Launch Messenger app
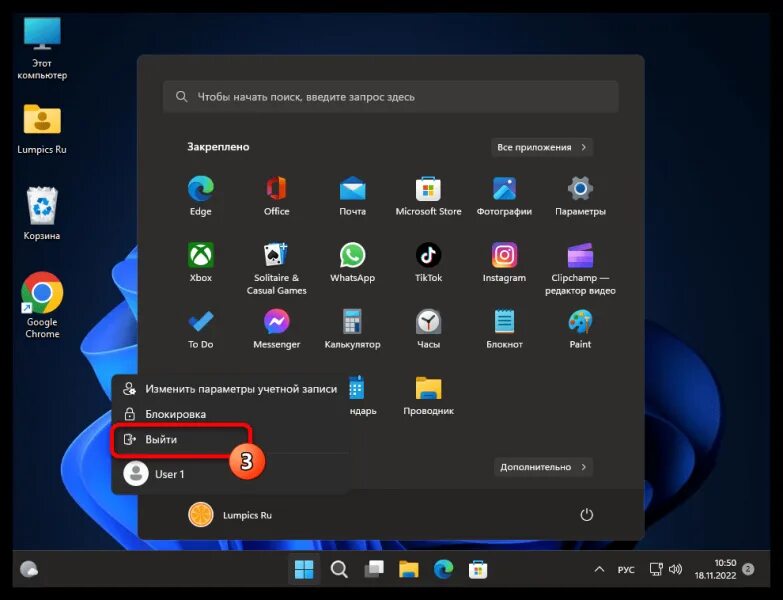 (276, 328)
